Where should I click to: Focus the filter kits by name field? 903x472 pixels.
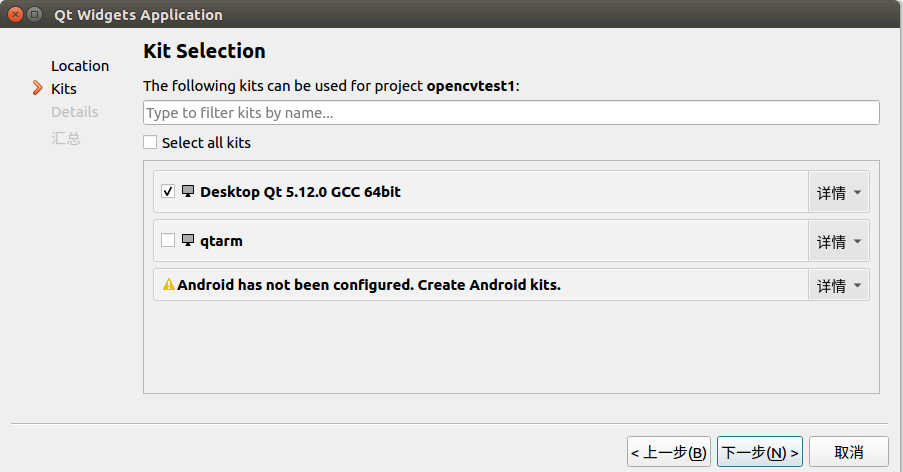(x=511, y=112)
